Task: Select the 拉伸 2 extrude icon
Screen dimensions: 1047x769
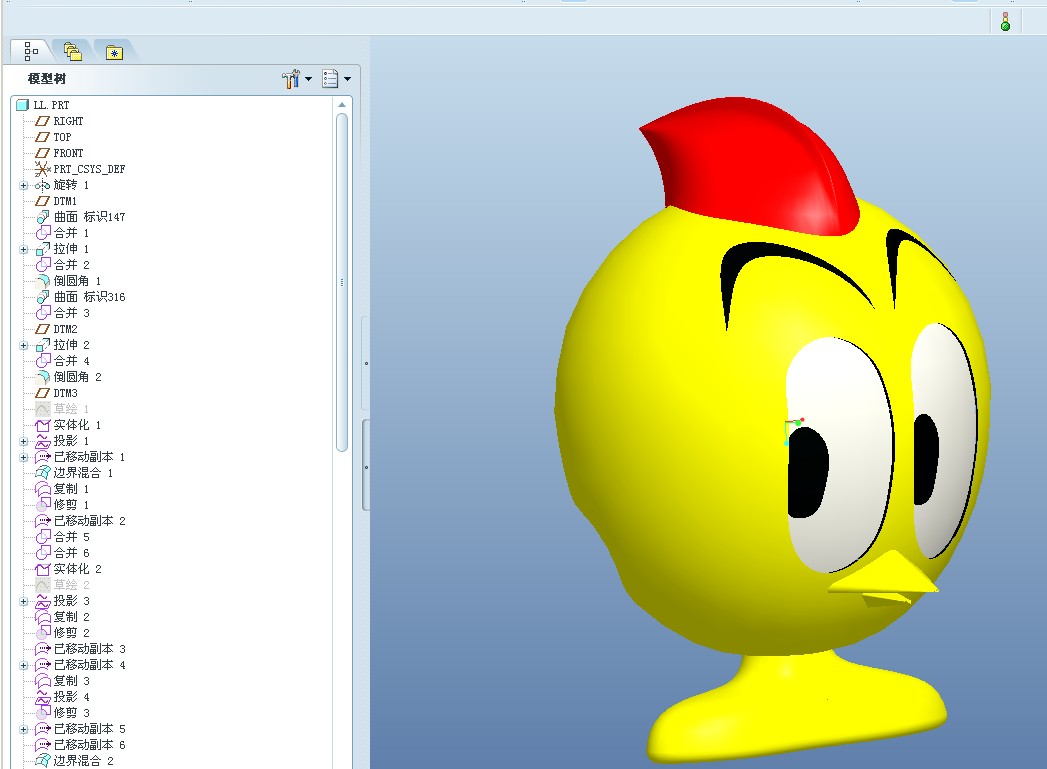Action: [x=43, y=345]
